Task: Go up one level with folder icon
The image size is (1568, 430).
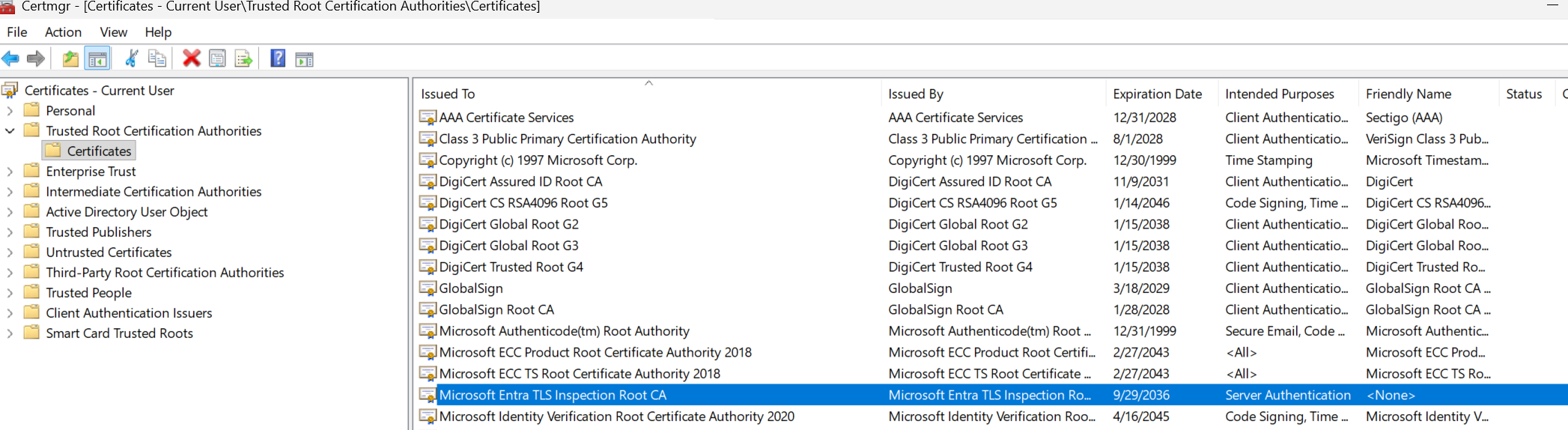Action: 70,58
